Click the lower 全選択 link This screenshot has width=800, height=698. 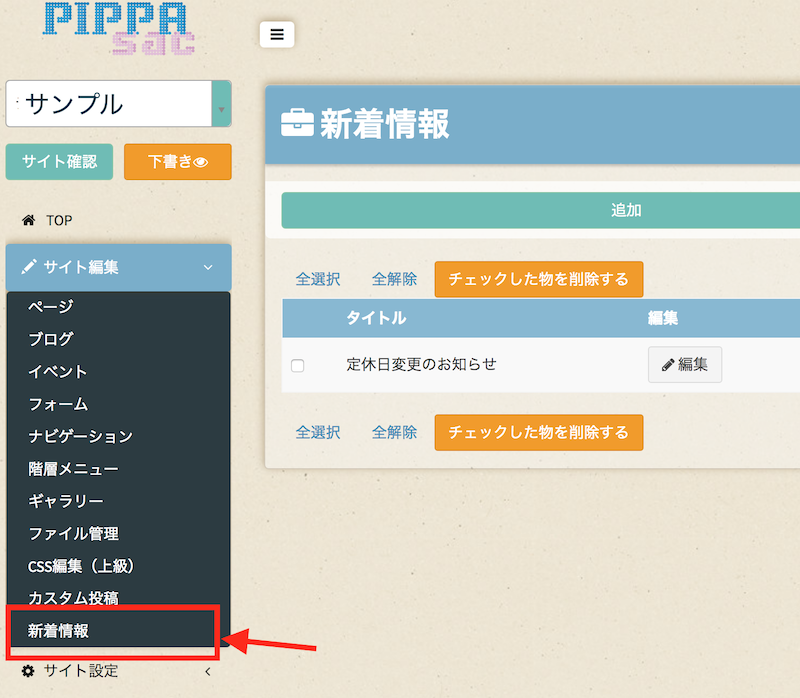coord(318,432)
